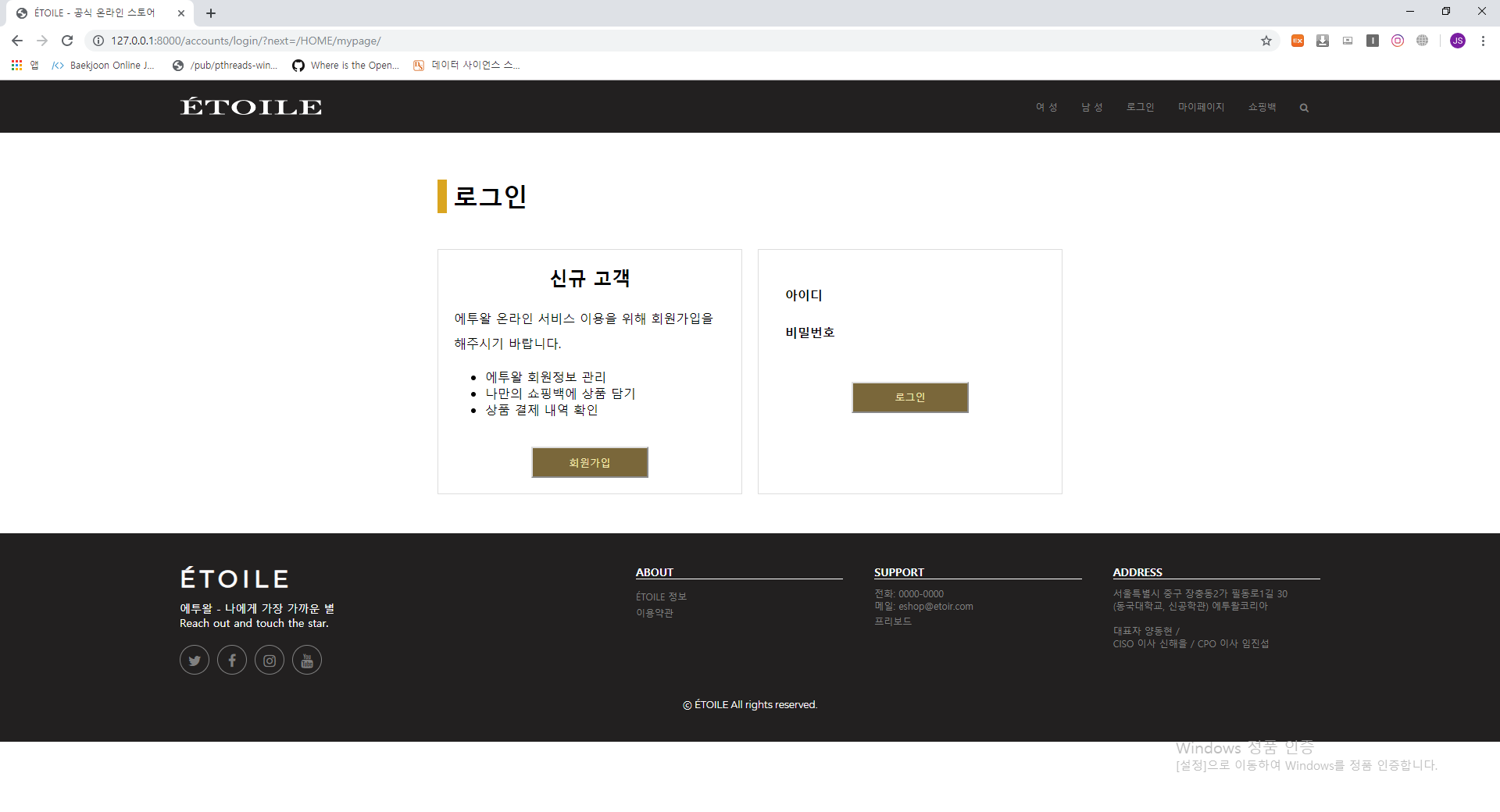This screenshot has height=812, width=1500.
Task: Bookmark this page with the star icon
Action: 1266,41
